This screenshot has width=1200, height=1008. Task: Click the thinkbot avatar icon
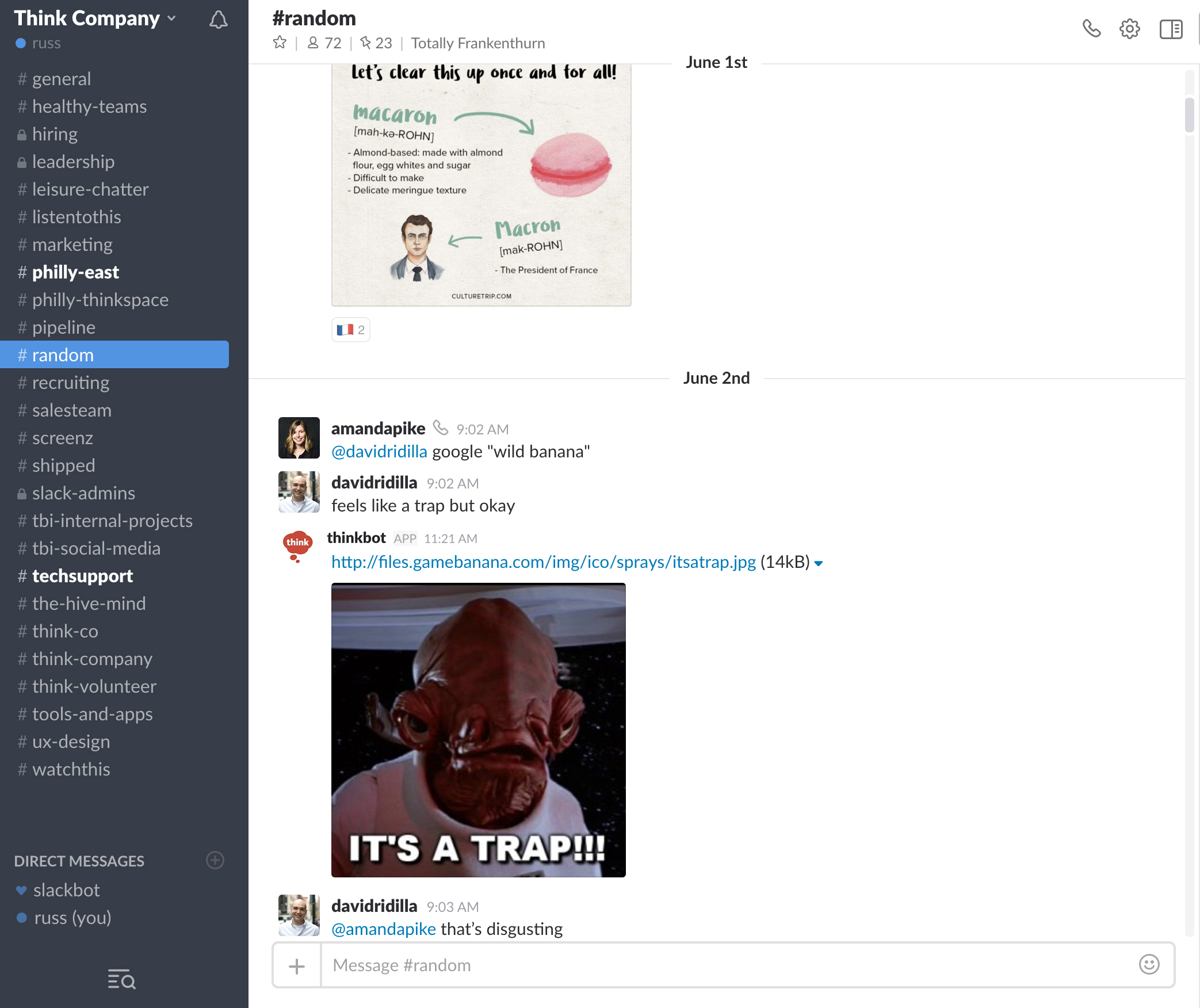point(297,546)
